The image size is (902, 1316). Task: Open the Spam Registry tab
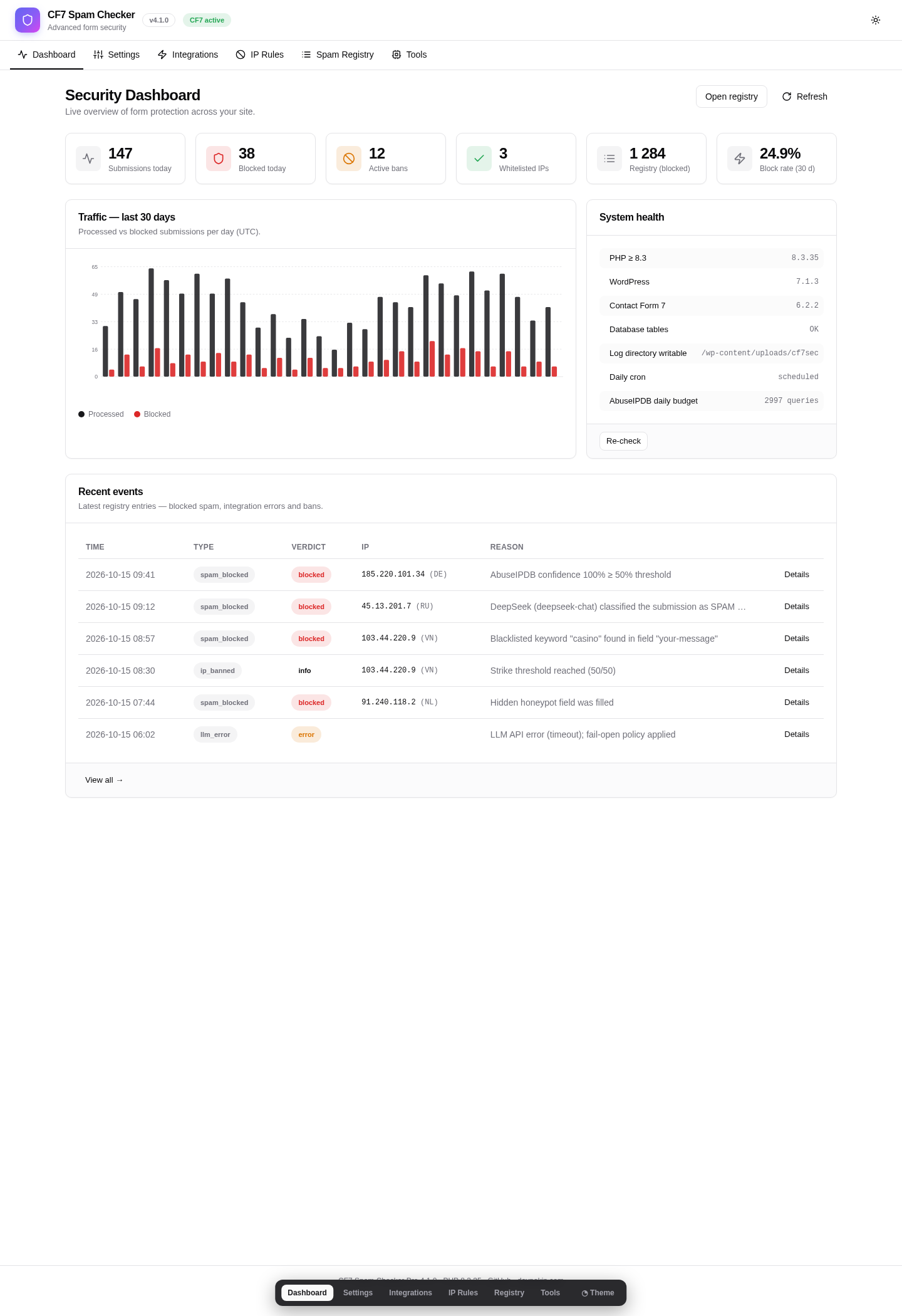click(x=338, y=55)
